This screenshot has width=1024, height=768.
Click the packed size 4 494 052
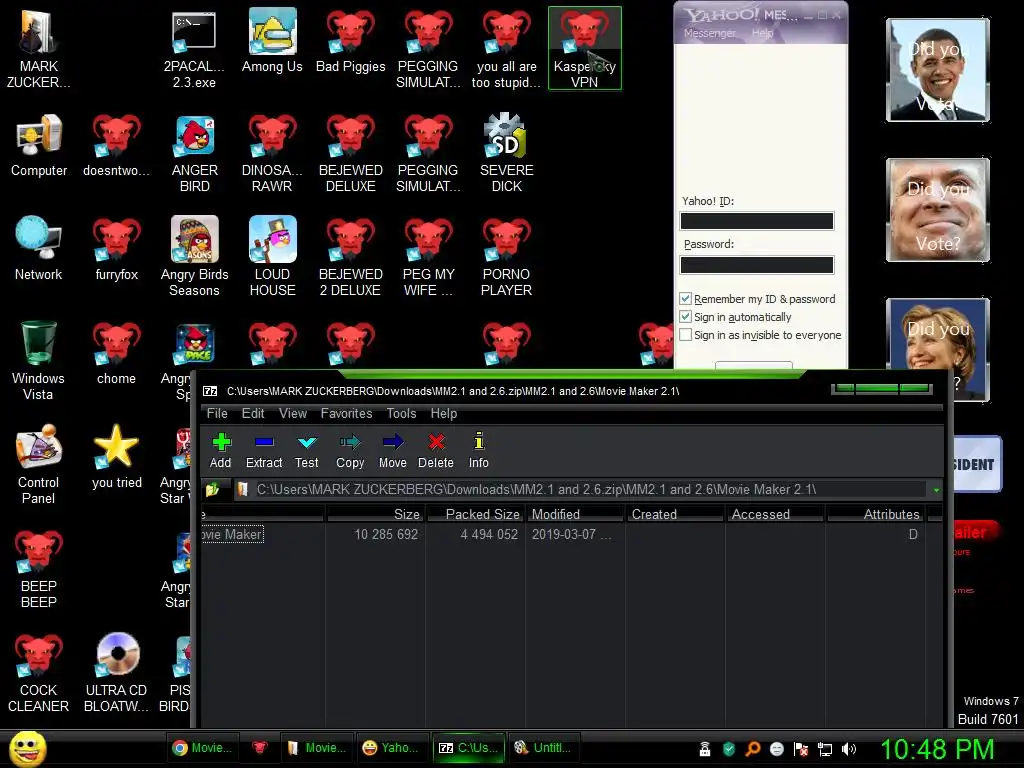tap(489, 534)
